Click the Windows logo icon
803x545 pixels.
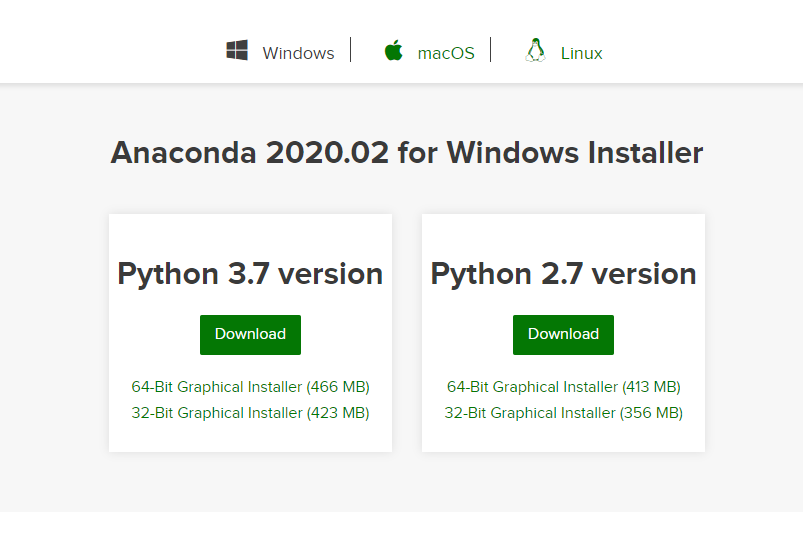pyautogui.click(x=237, y=50)
